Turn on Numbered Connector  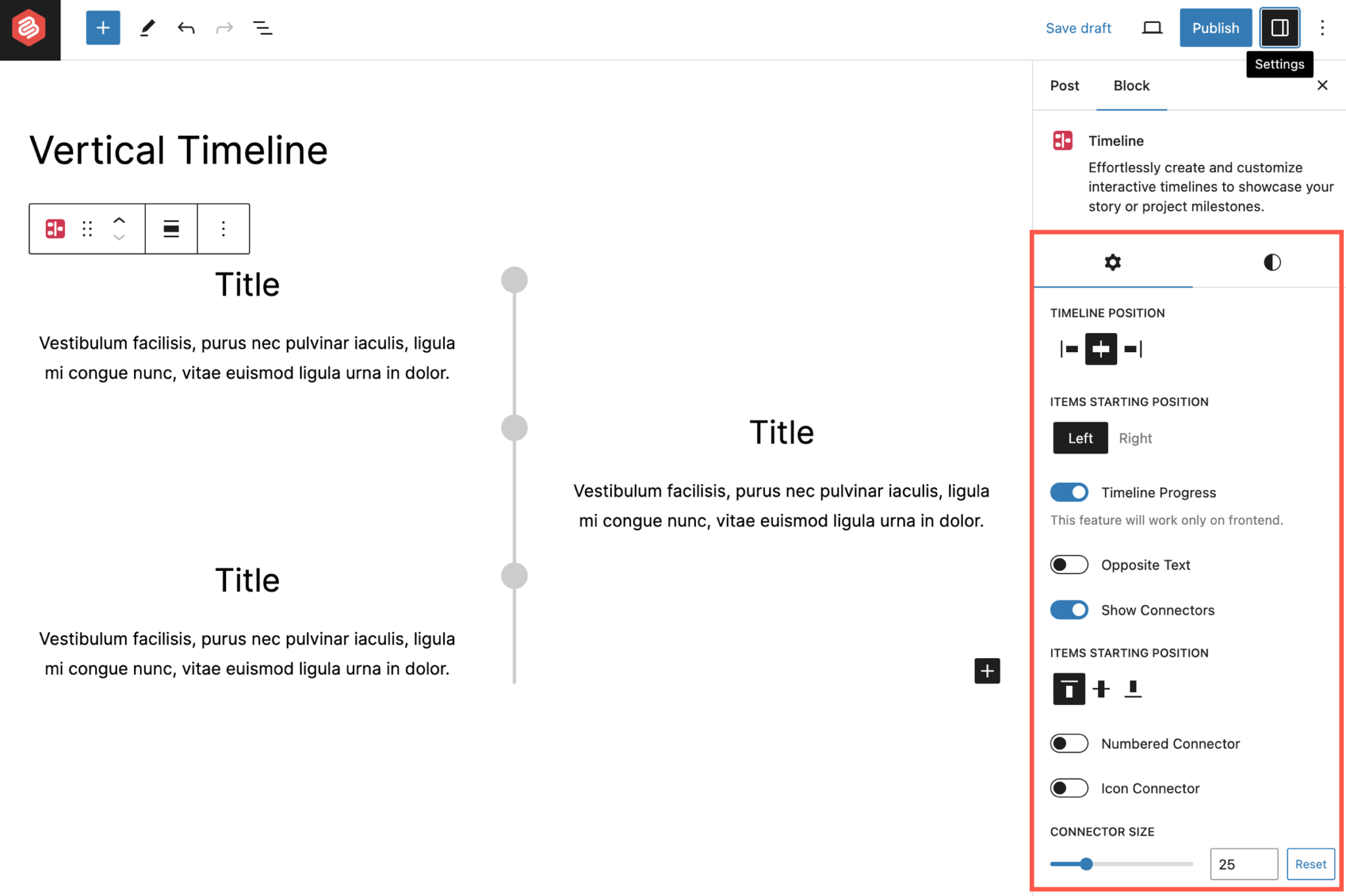tap(1069, 743)
